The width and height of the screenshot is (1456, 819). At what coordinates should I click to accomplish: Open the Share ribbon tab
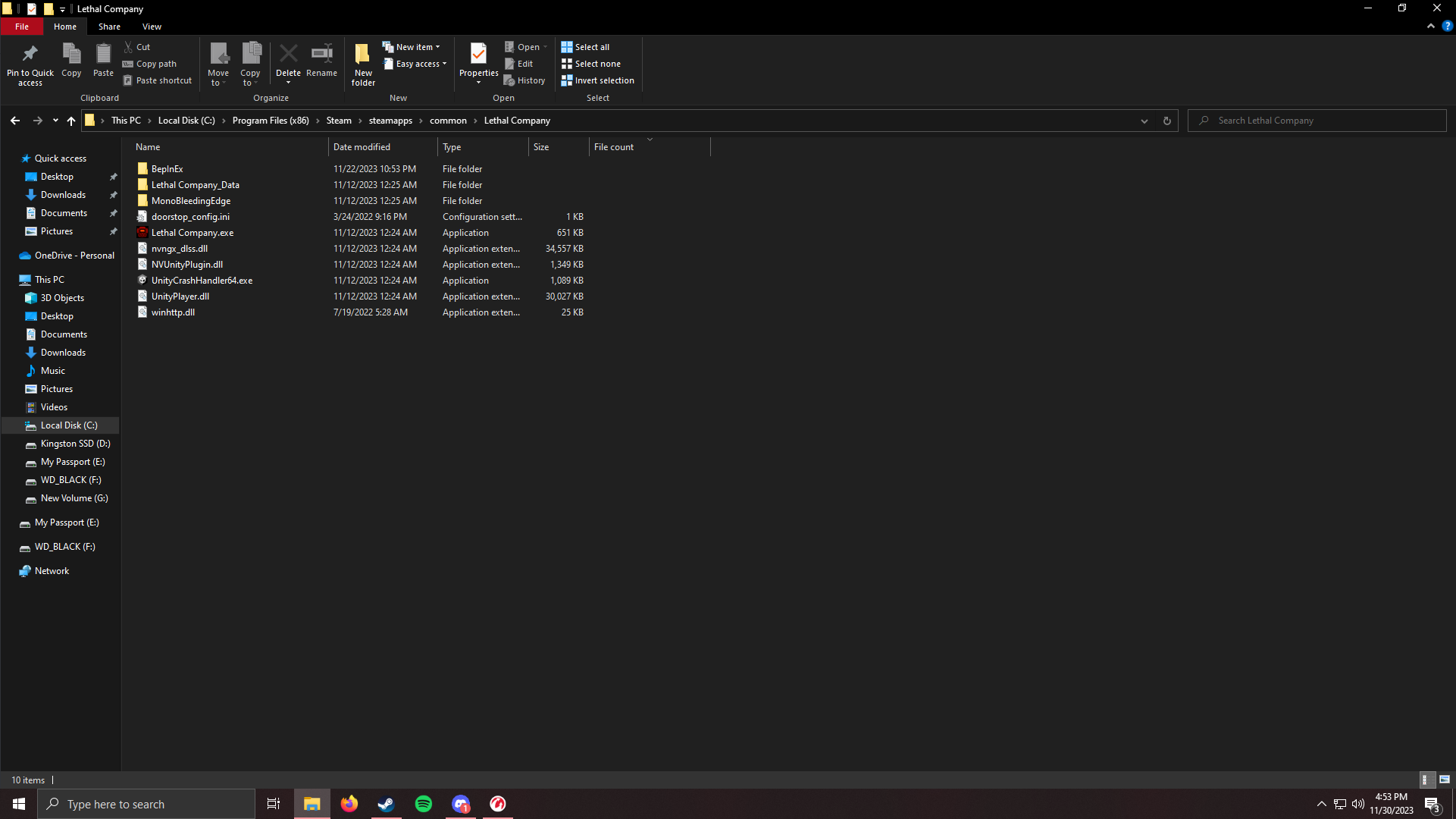109,27
